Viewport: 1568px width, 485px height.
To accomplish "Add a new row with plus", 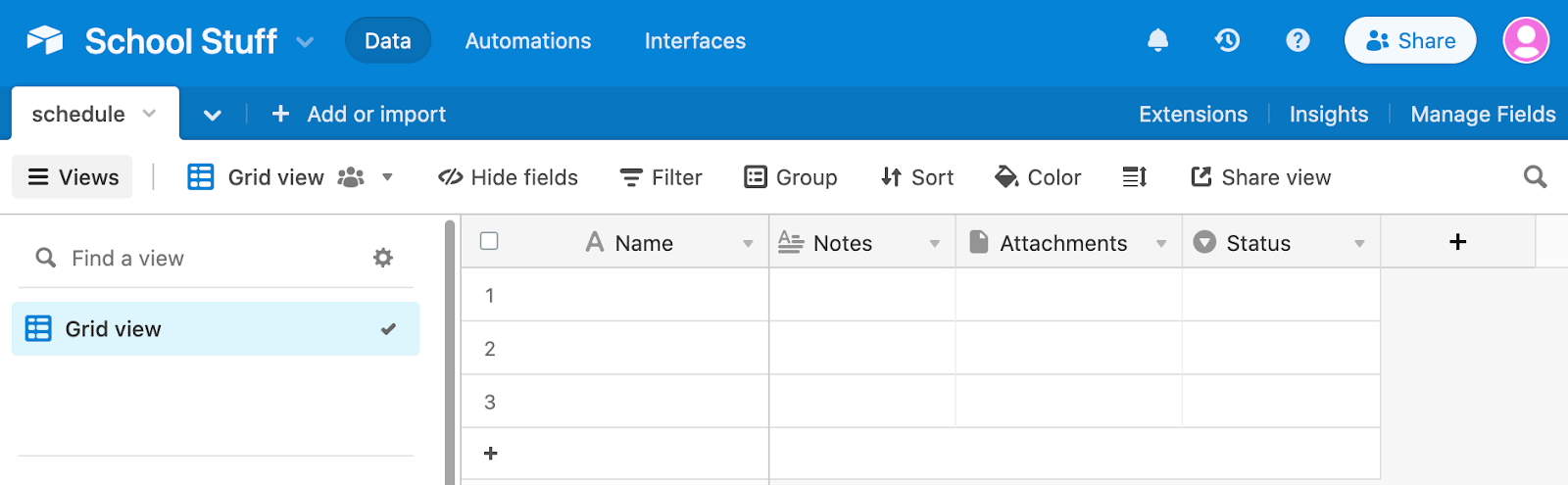I will (x=491, y=454).
